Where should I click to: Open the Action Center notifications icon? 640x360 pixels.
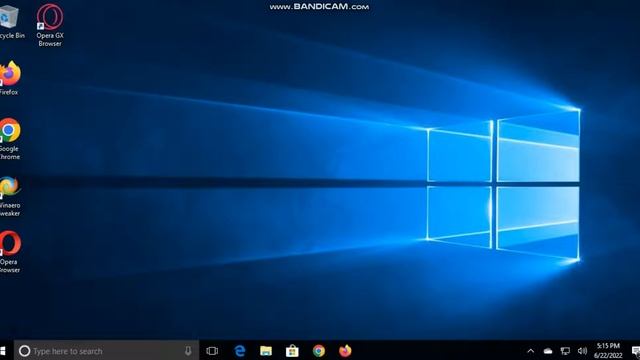[x=635, y=351]
